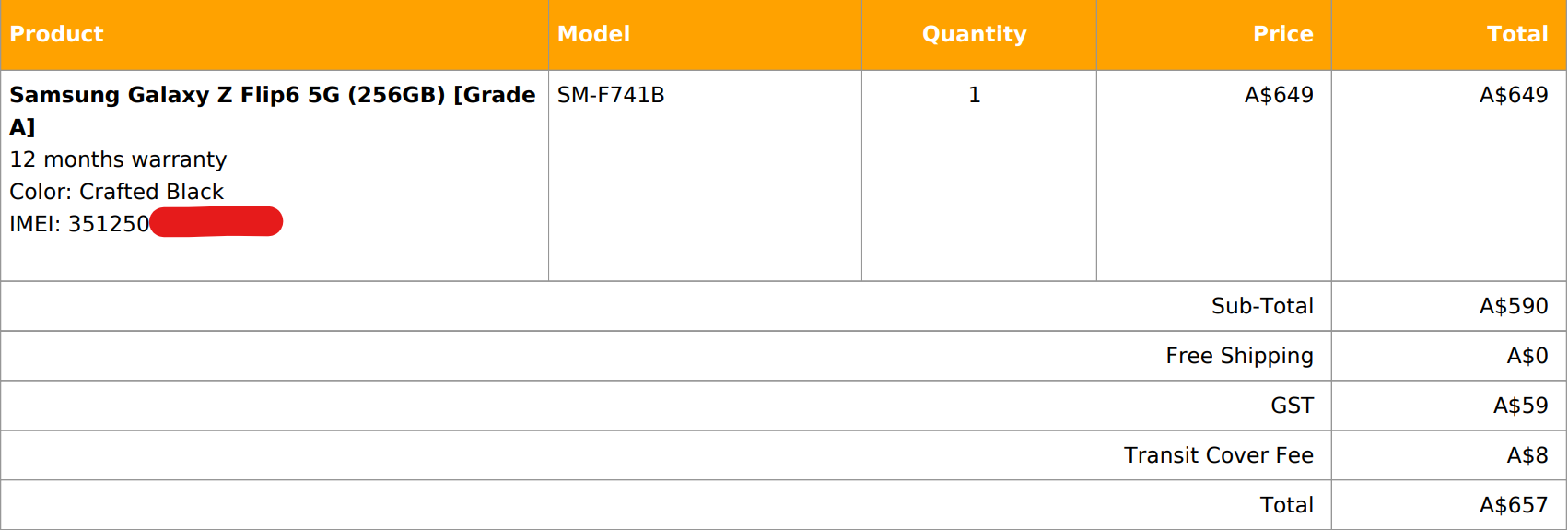Click the quantity value 1

974,95
